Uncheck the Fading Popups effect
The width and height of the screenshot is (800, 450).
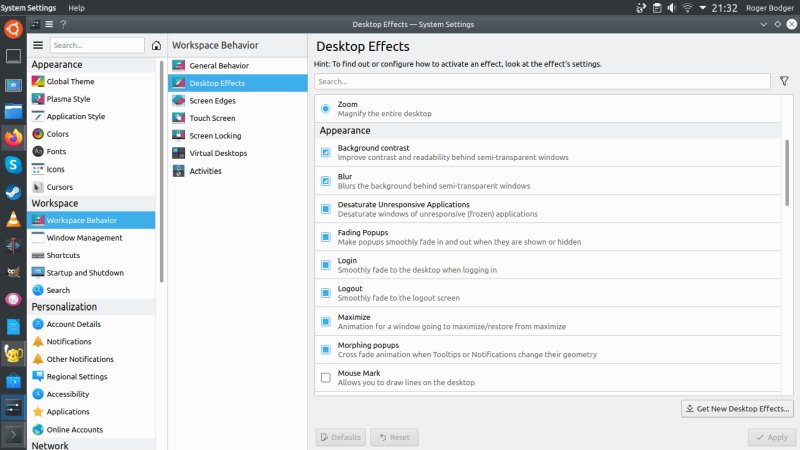point(326,237)
